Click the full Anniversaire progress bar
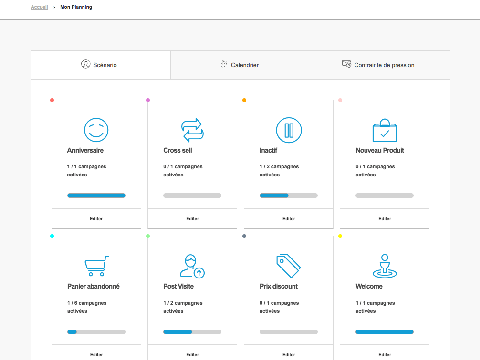 pos(96,196)
